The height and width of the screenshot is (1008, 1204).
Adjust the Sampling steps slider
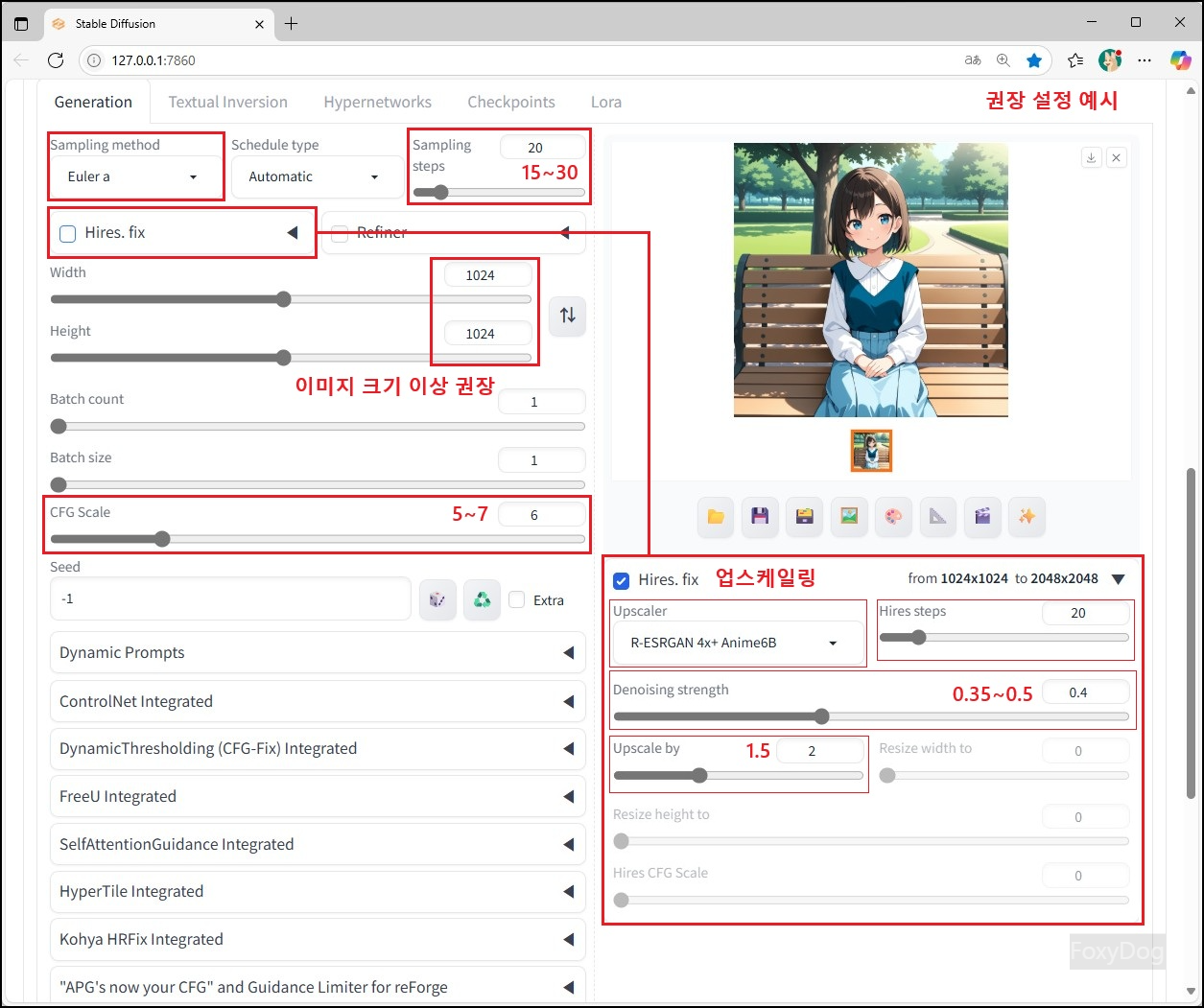point(499,192)
